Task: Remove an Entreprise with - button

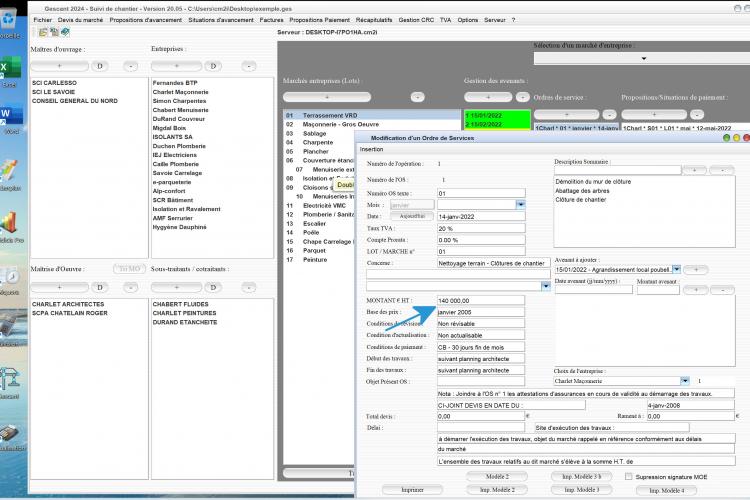Action: [x=249, y=66]
